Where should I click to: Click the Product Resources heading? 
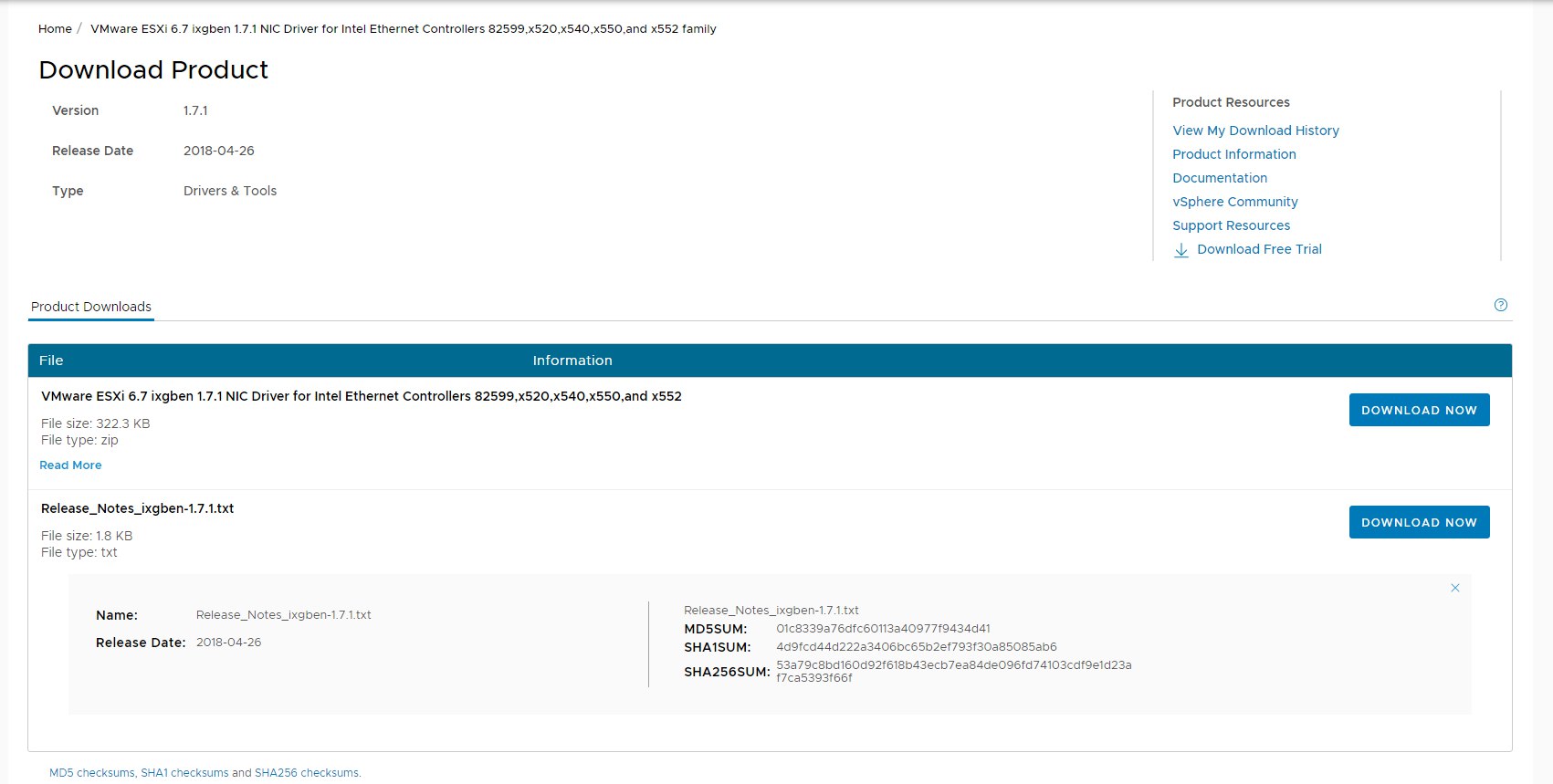(x=1231, y=102)
